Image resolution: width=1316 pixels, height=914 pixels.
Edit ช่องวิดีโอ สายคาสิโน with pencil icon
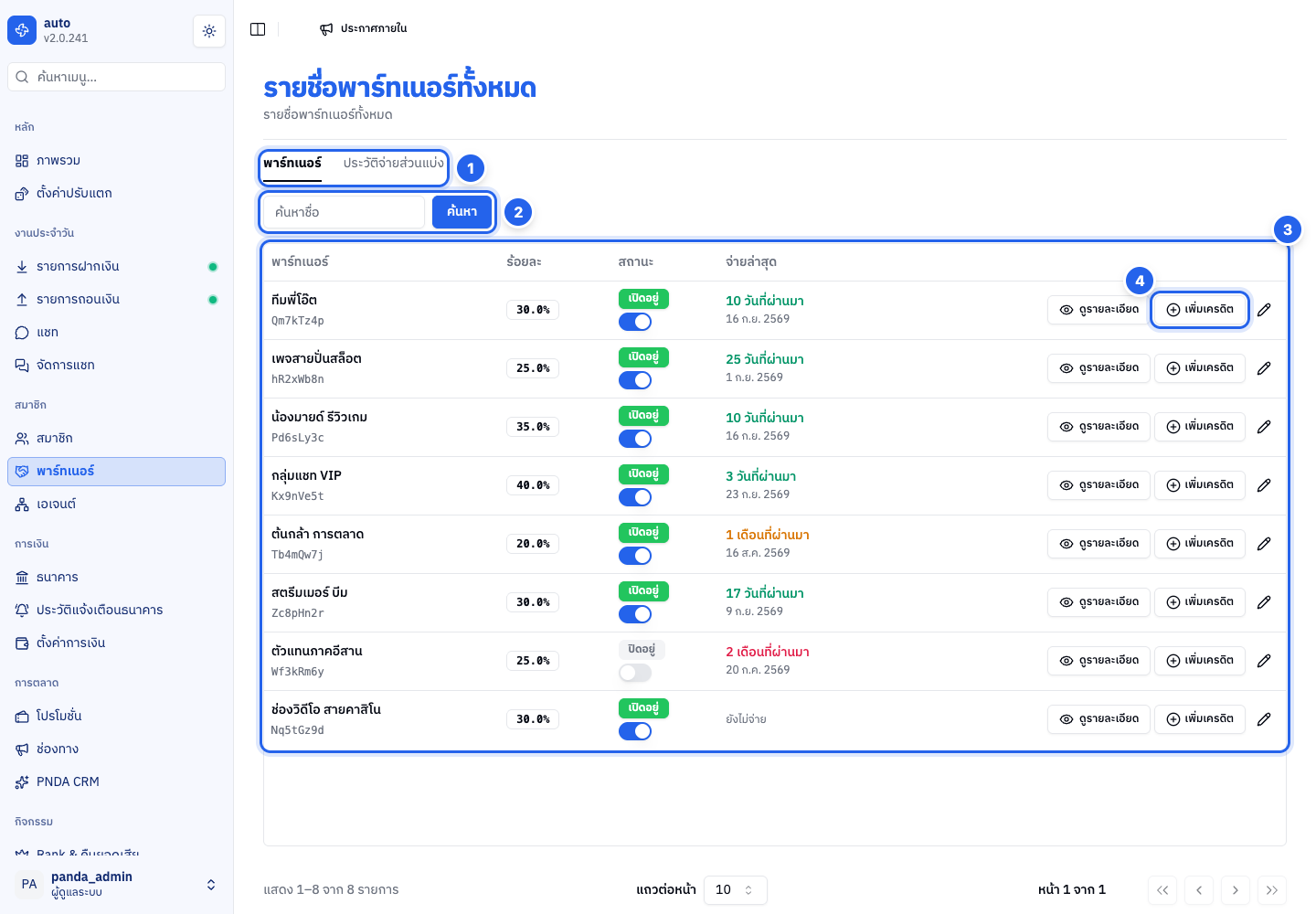(1264, 719)
